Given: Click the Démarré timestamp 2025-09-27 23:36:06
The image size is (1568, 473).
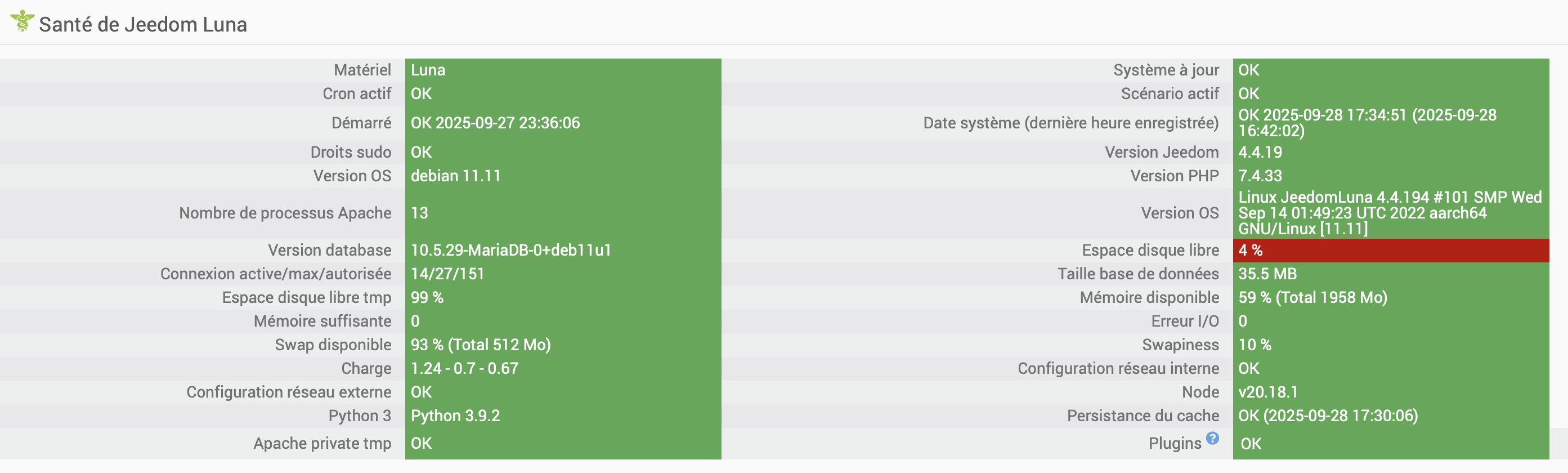Looking at the screenshot, I should pyautogui.click(x=507, y=123).
